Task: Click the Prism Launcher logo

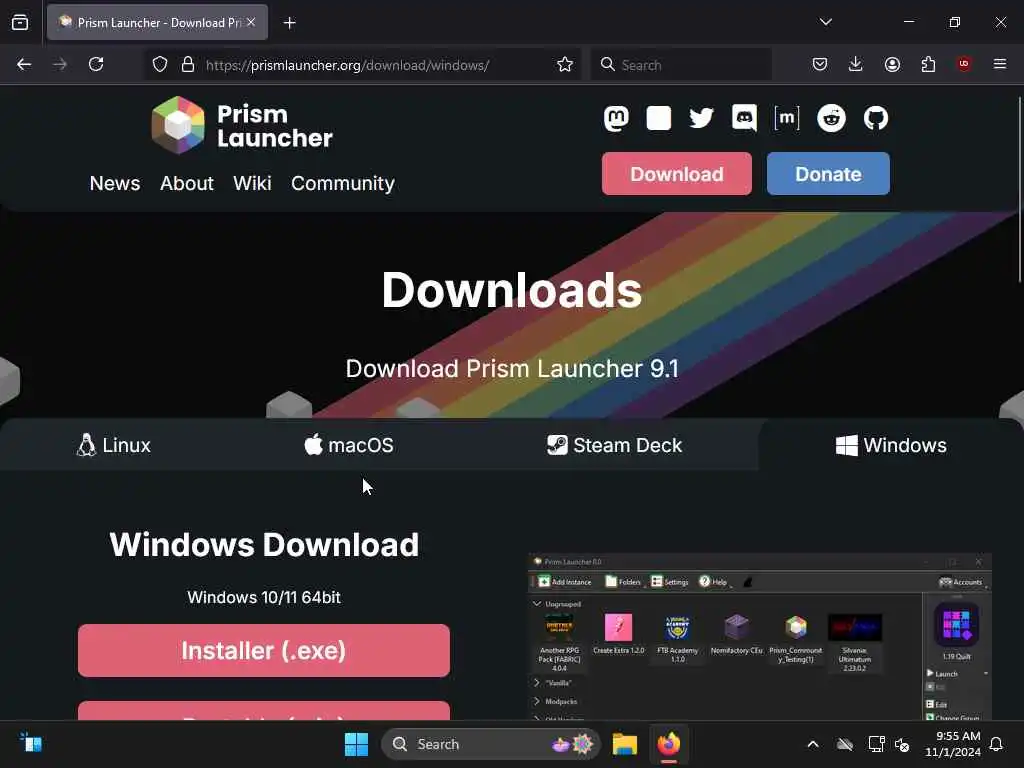Action: coord(242,125)
